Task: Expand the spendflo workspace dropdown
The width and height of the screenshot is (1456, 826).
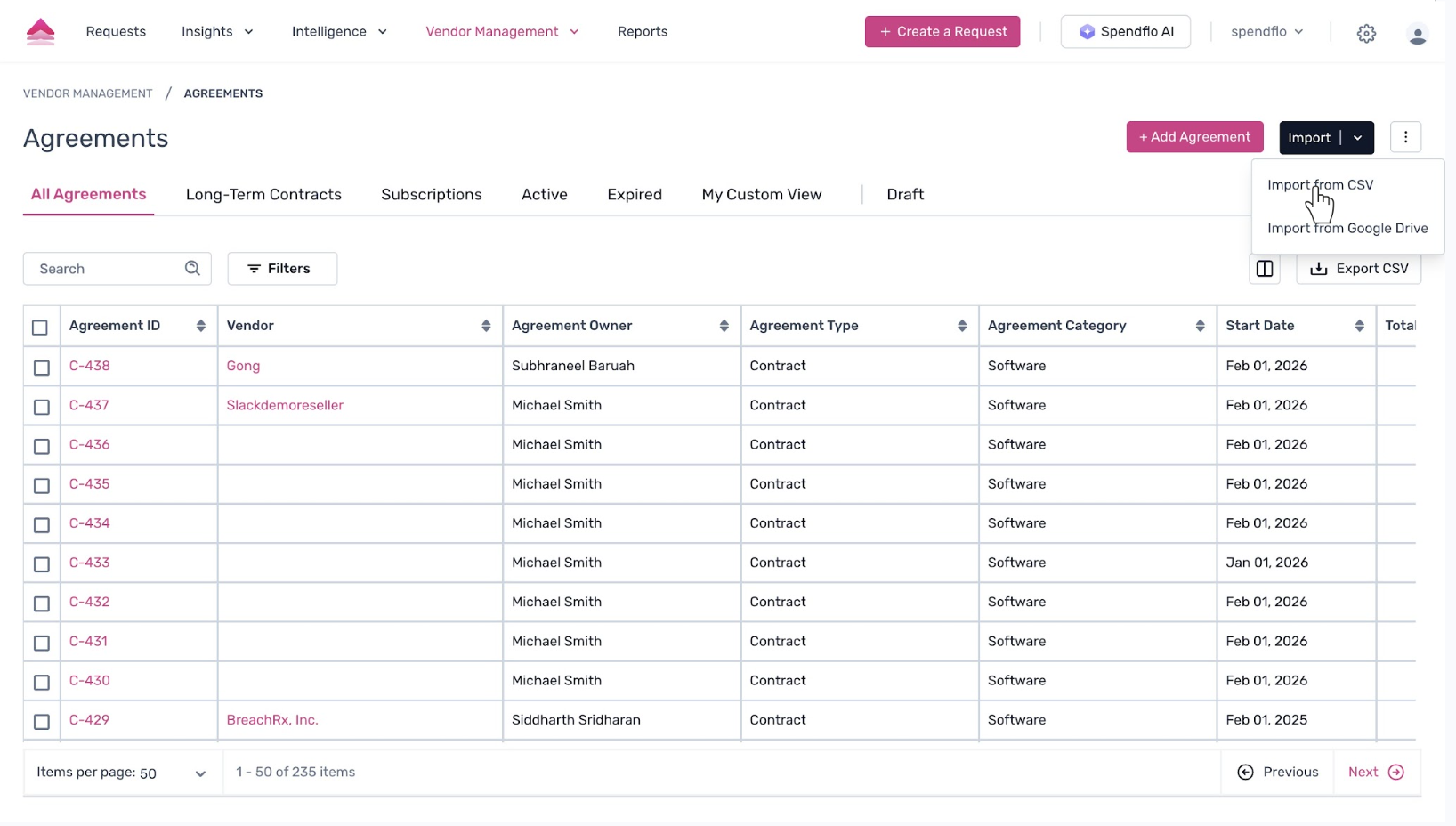Action: tap(1266, 32)
